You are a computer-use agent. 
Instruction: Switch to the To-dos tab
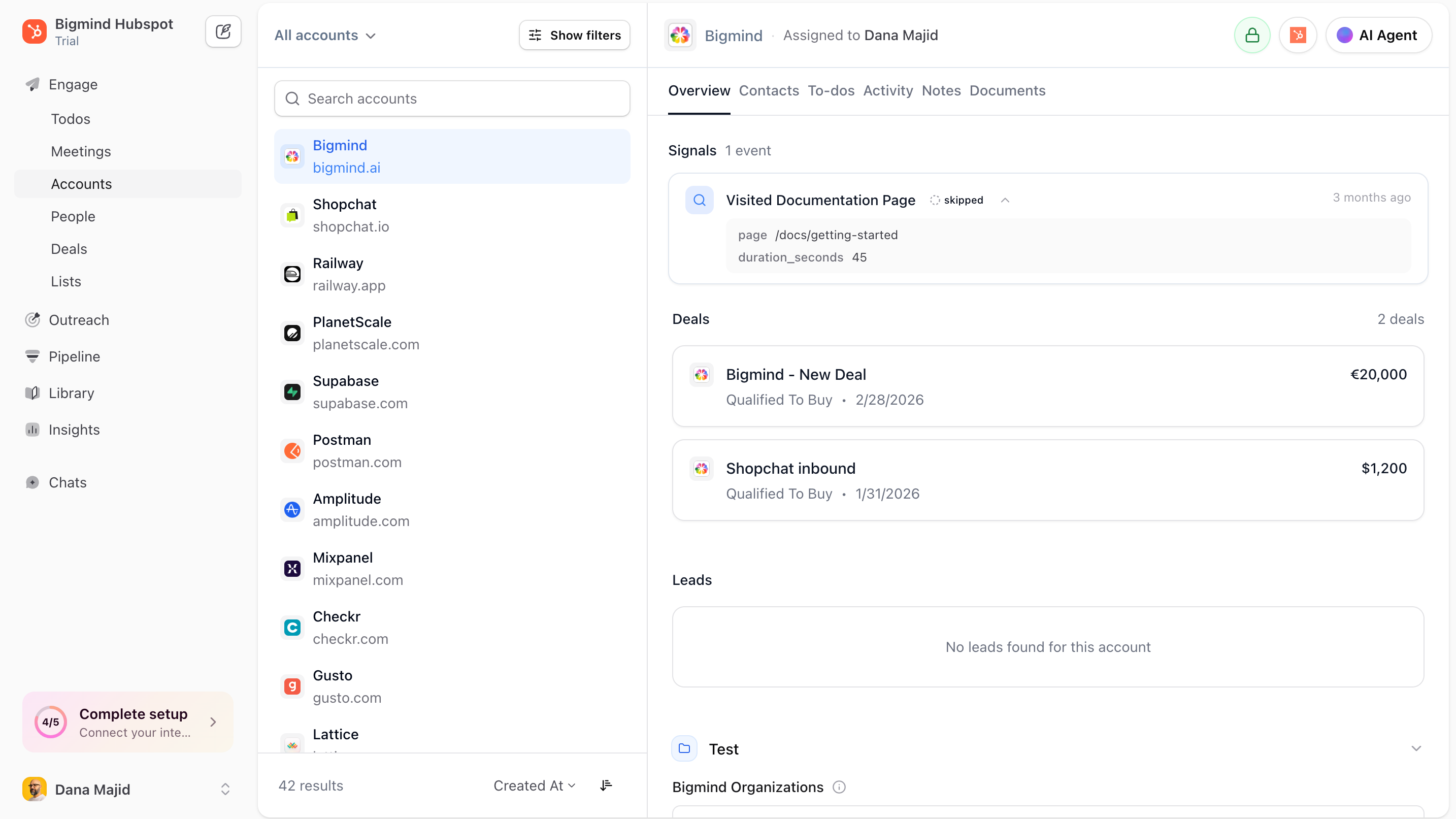point(831,90)
